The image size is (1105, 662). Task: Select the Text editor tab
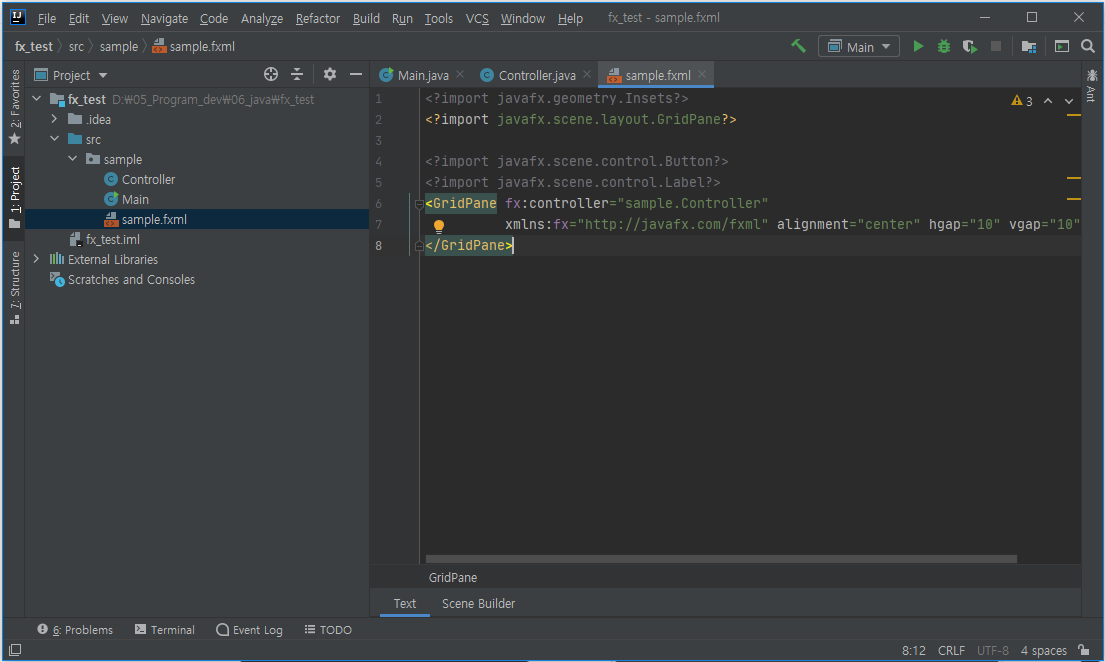405,603
